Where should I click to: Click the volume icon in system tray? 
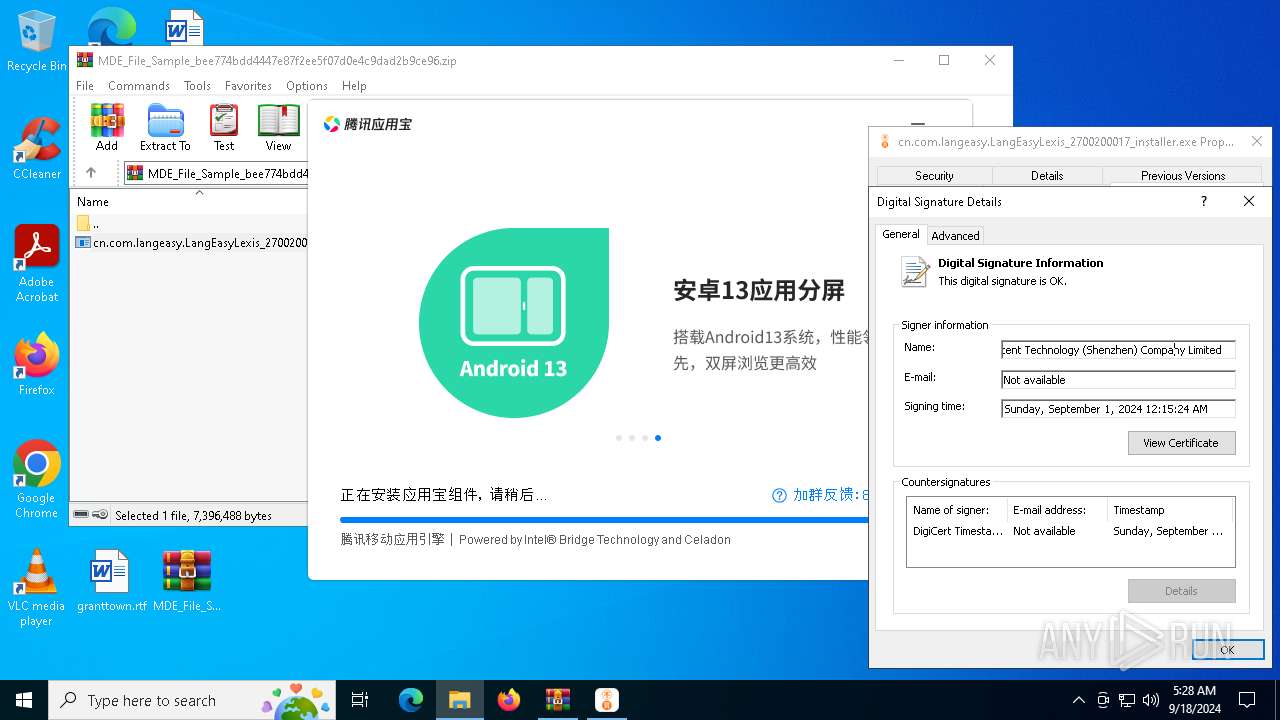click(x=1151, y=700)
